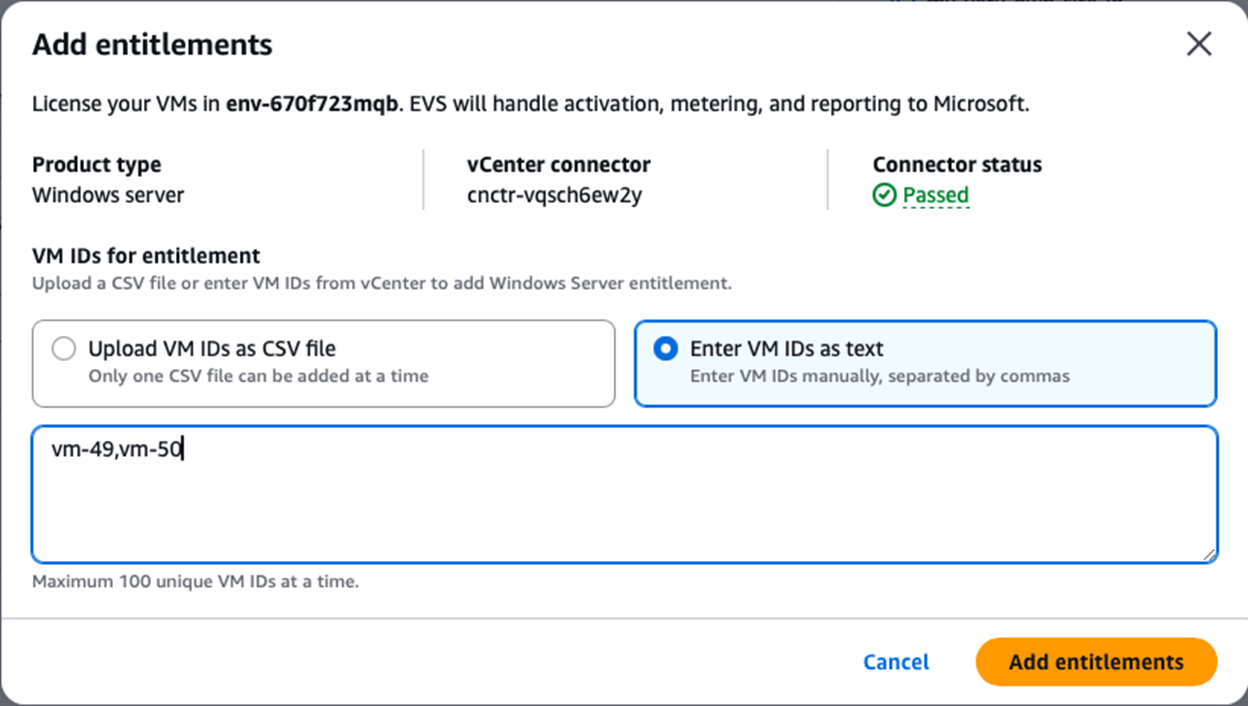Click the cnctr-vqsch6ew2y connector ID

pos(554,195)
